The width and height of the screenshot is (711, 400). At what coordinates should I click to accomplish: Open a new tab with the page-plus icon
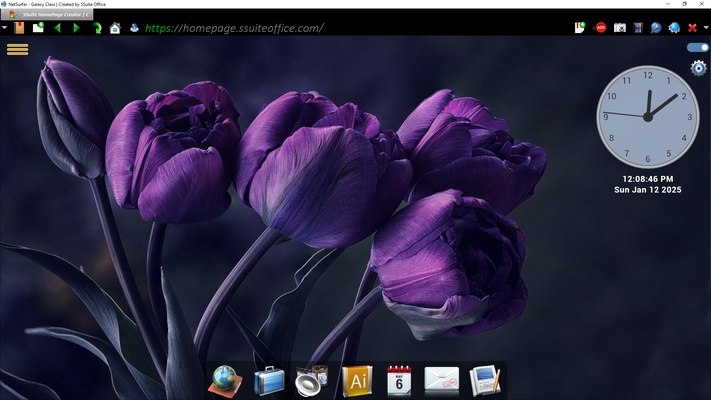(x=38, y=28)
